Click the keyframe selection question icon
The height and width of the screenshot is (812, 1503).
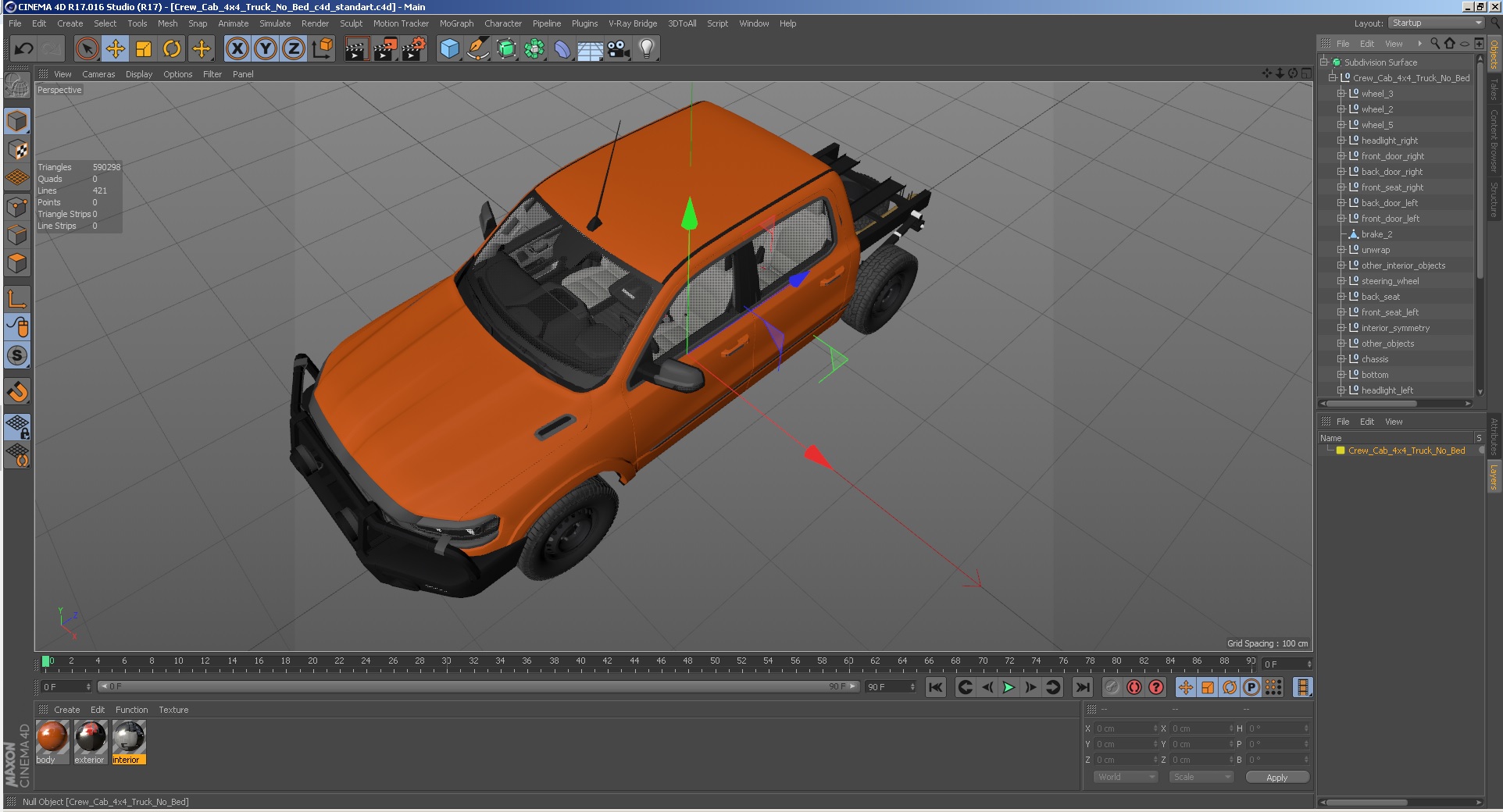[x=1156, y=687]
